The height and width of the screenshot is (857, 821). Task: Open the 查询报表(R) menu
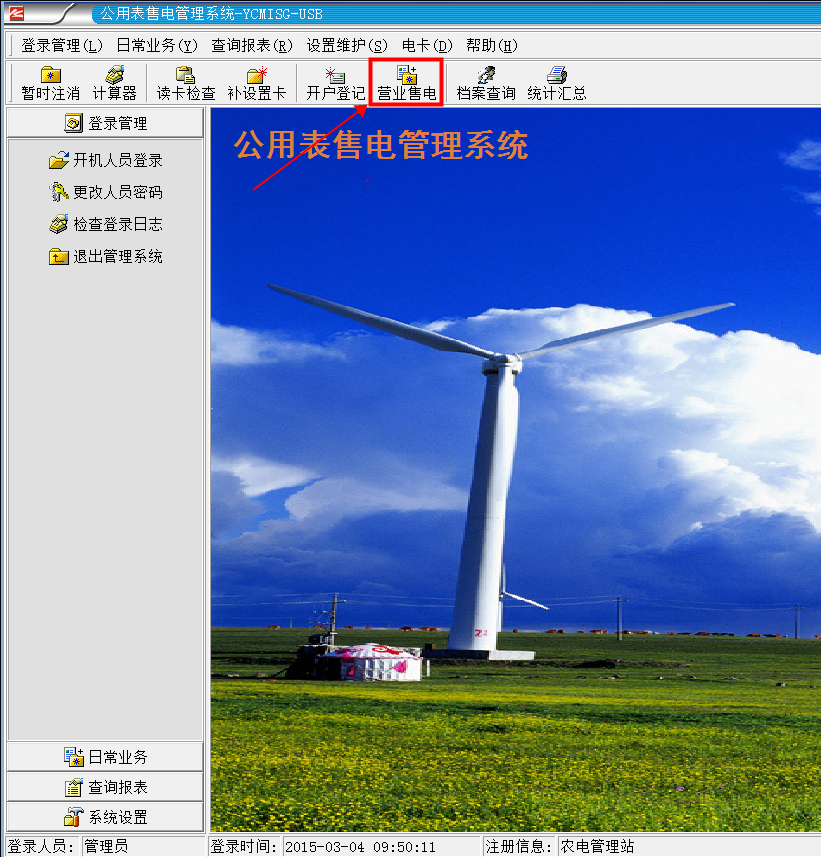(x=252, y=46)
